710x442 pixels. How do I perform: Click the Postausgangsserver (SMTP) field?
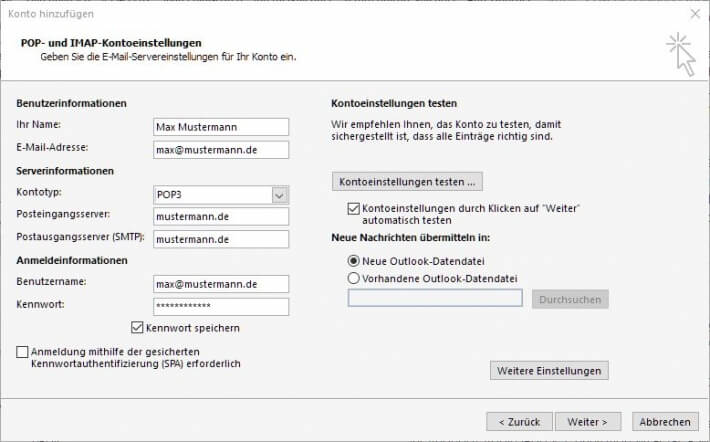(x=221, y=239)
